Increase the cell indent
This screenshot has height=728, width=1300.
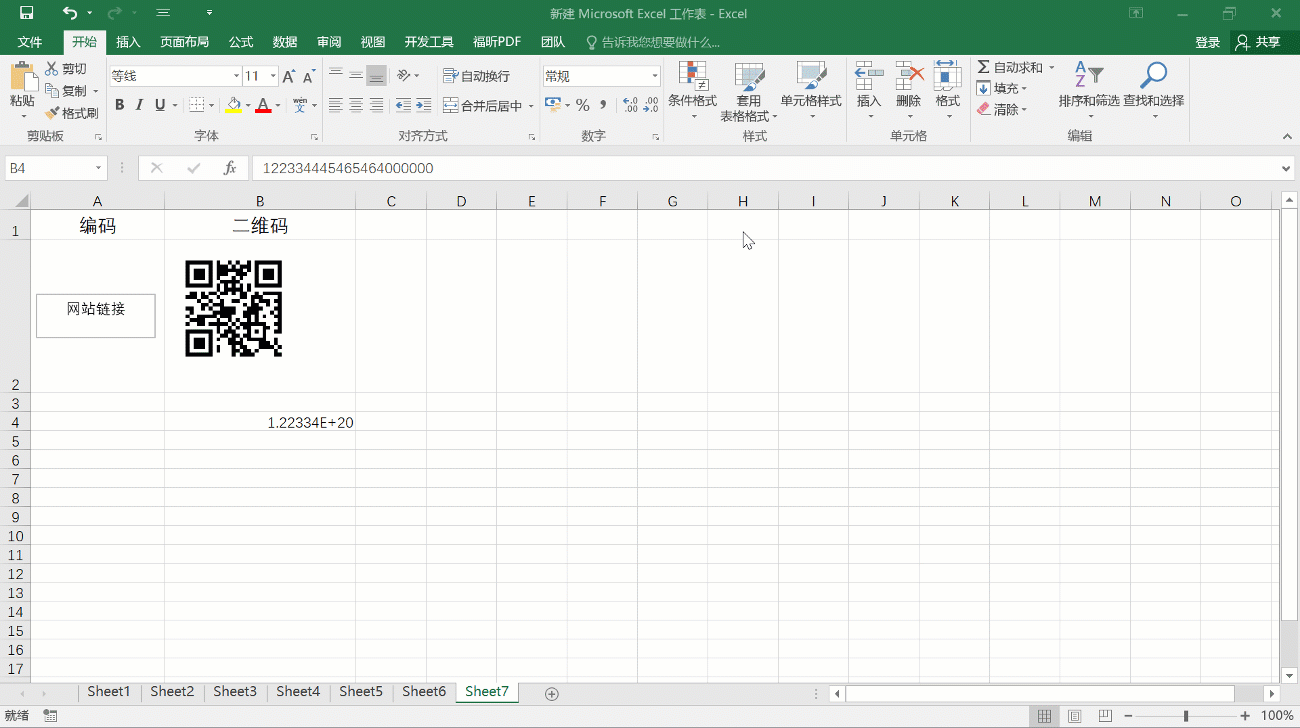click(424, 105)
